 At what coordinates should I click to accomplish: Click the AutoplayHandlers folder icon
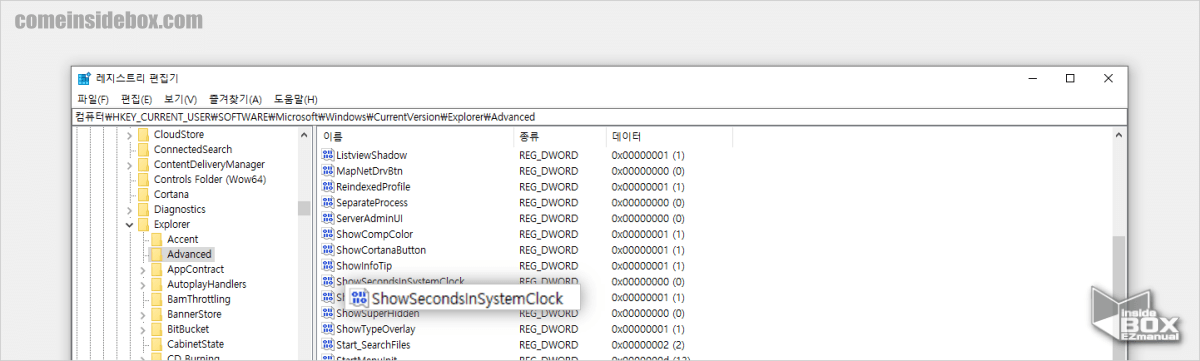(156, 285)
